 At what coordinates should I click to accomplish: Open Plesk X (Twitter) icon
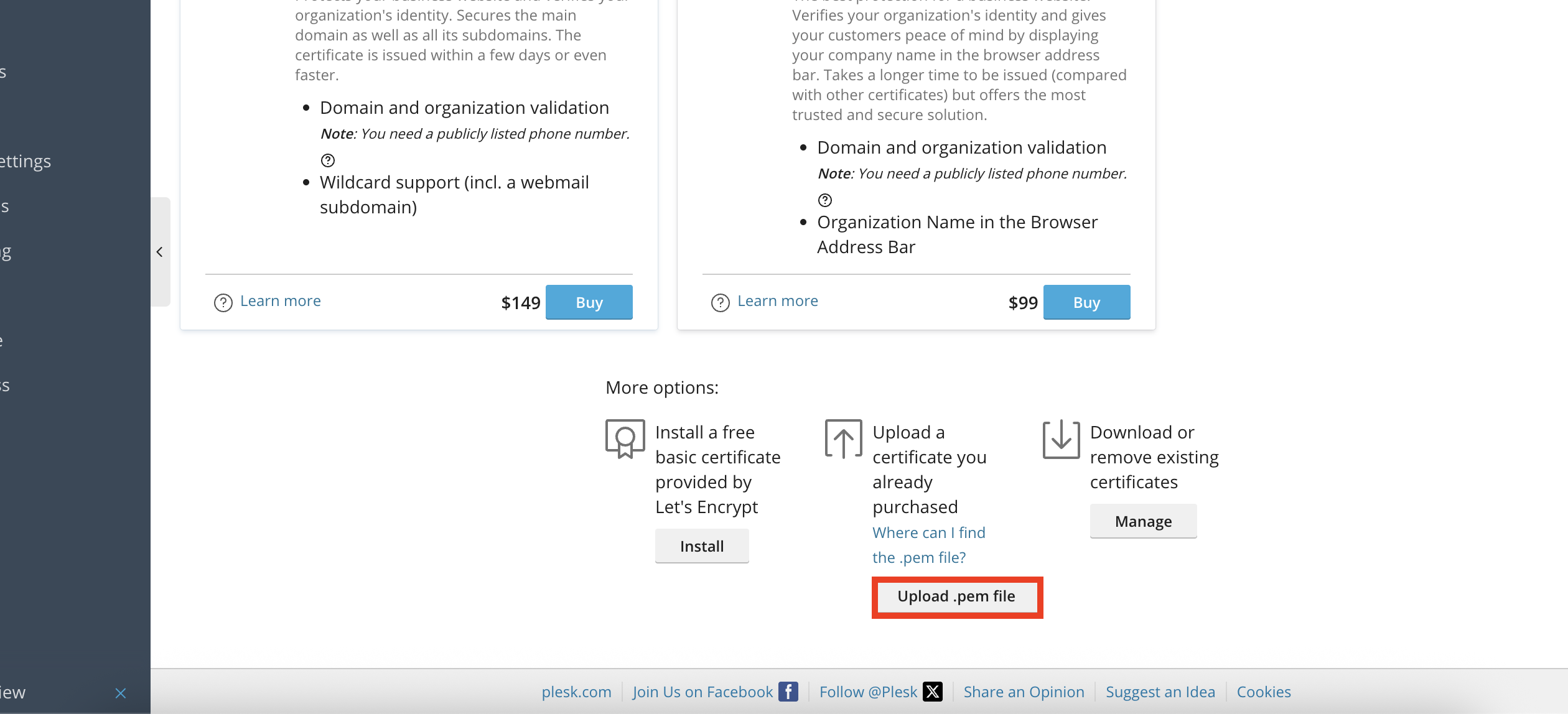[x=933, y=692]
